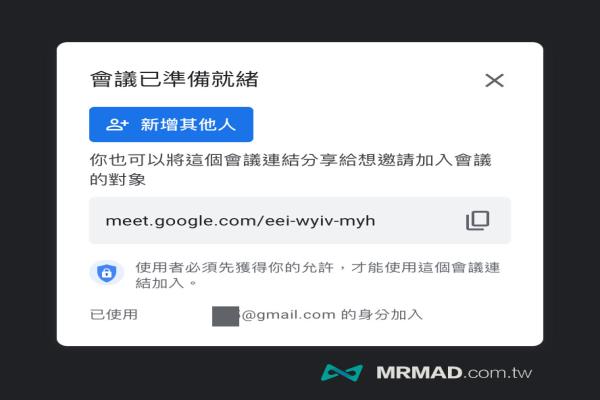The width and height of the screenshot is (600, 400).
Task: Click the teal MRMAD logo icon
Action: (x=342, y=372)
